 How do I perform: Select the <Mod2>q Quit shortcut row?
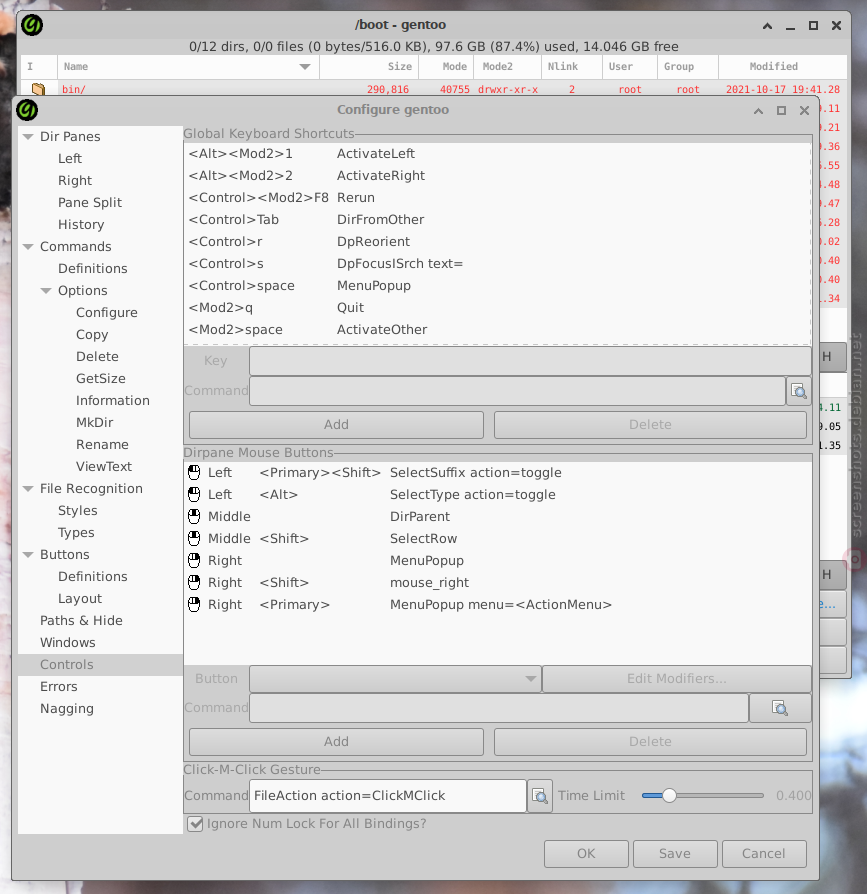click(498, 308)
